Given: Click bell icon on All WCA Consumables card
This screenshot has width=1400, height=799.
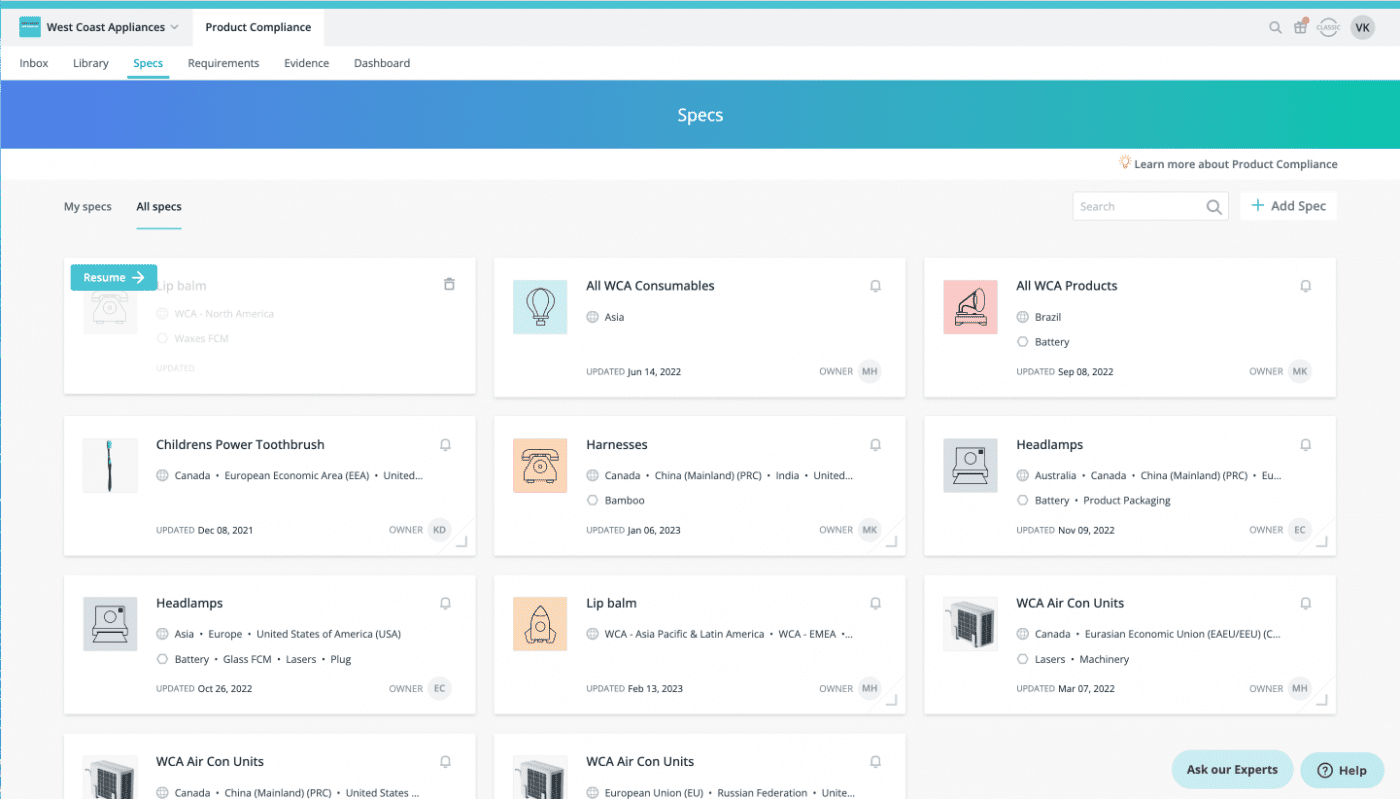Looking at the screenshot, I should tap(875, 286).
